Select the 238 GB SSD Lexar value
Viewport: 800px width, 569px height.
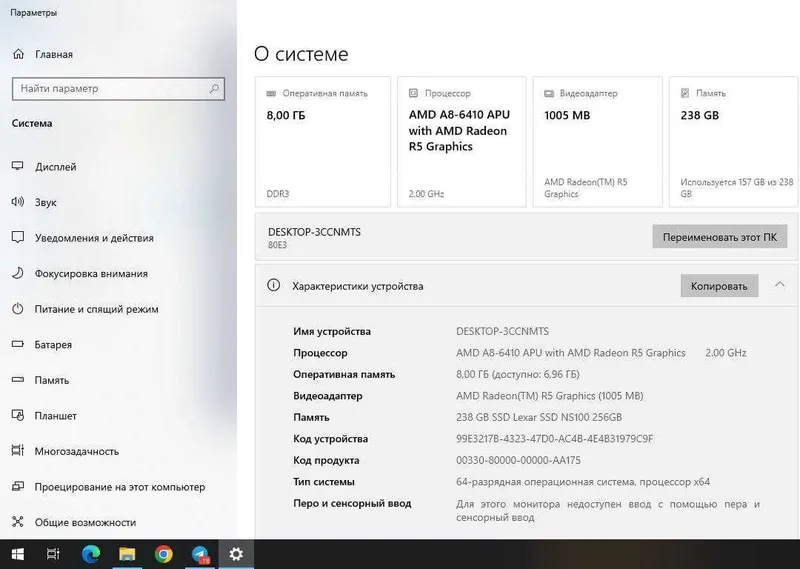(539, 417)
